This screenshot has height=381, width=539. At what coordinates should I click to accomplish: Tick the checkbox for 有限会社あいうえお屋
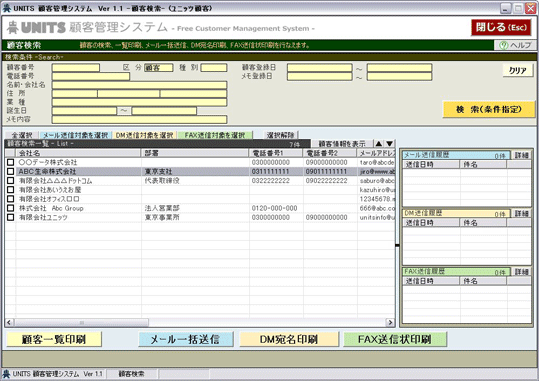point(11,189)
